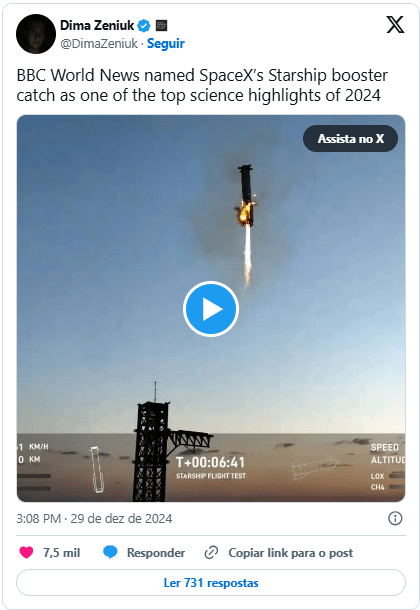Screen dimensions: 420x610
Task: Like the post via heart icon
Action: [x=26, y=552]
